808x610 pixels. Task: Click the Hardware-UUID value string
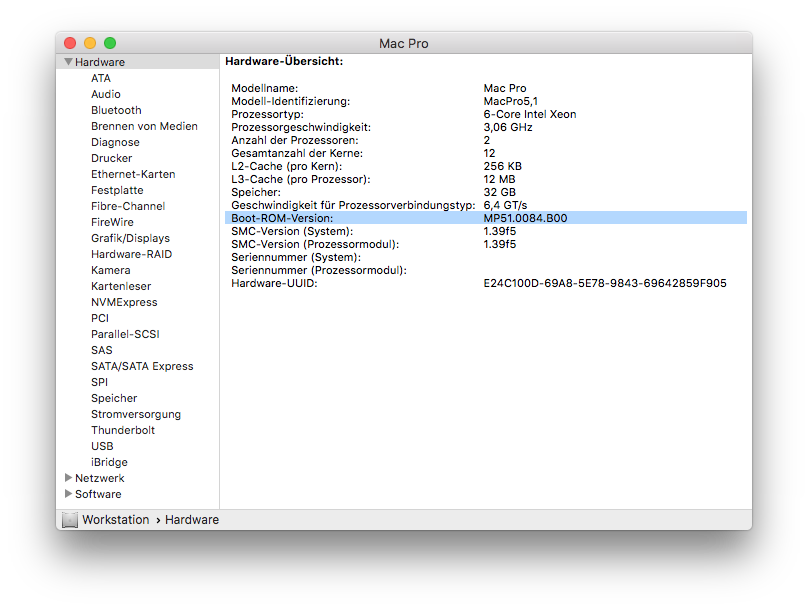(x=605, y=283)
